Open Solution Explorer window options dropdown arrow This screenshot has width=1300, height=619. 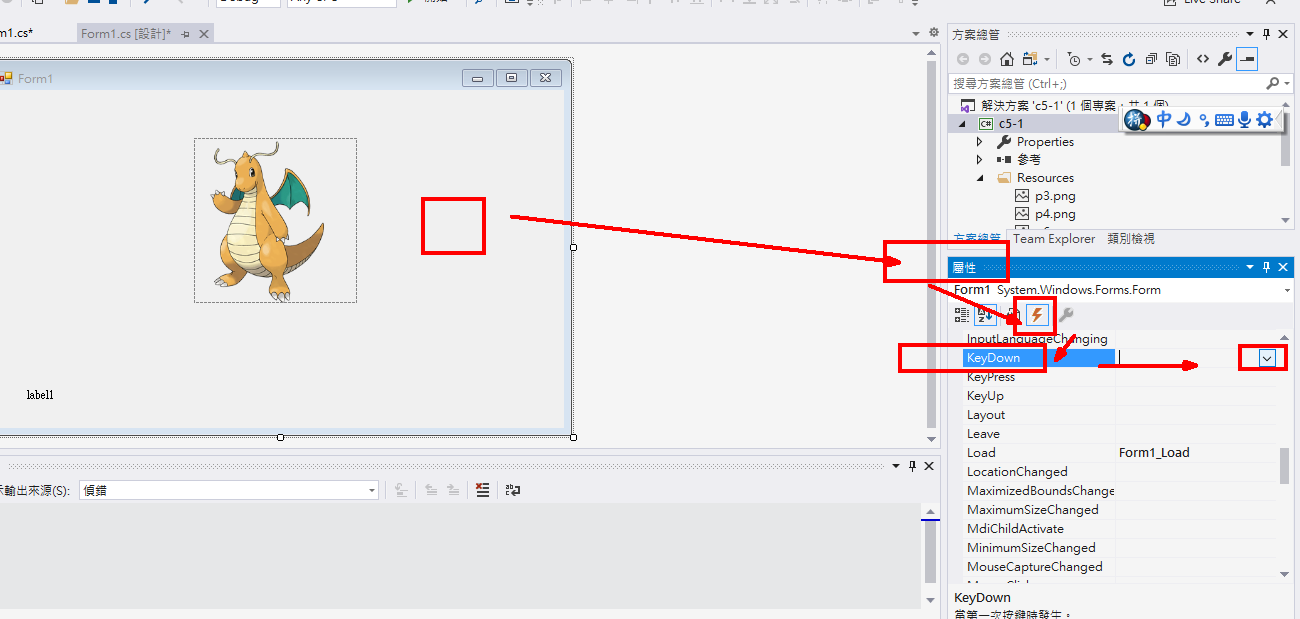(1249, 33)
